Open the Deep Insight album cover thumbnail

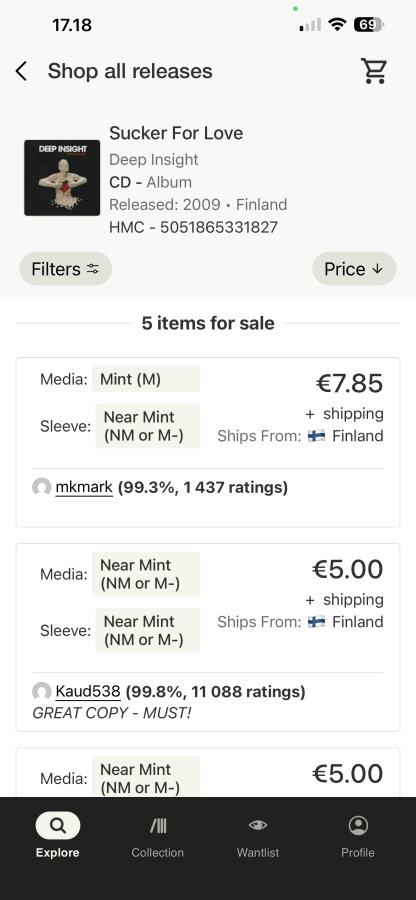click(62, 178)
